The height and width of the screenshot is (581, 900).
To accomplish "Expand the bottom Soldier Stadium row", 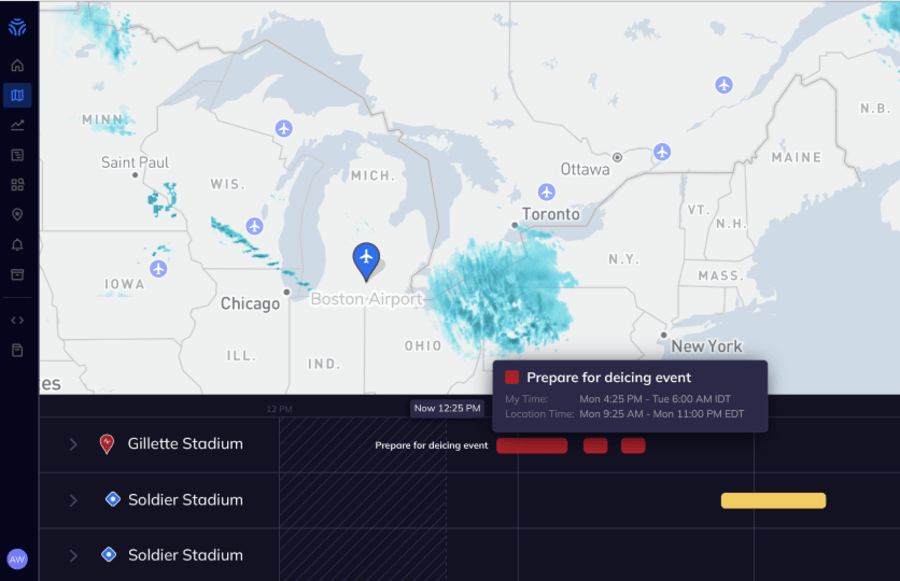I will 73,555.
